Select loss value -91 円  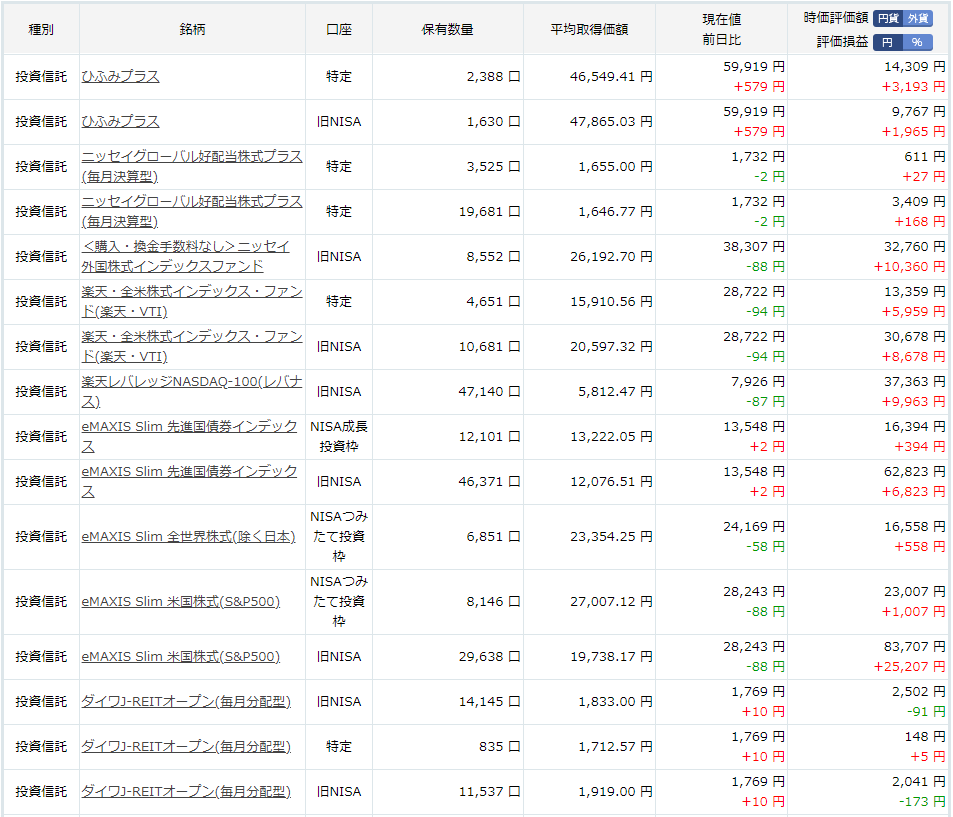[926, 712]
